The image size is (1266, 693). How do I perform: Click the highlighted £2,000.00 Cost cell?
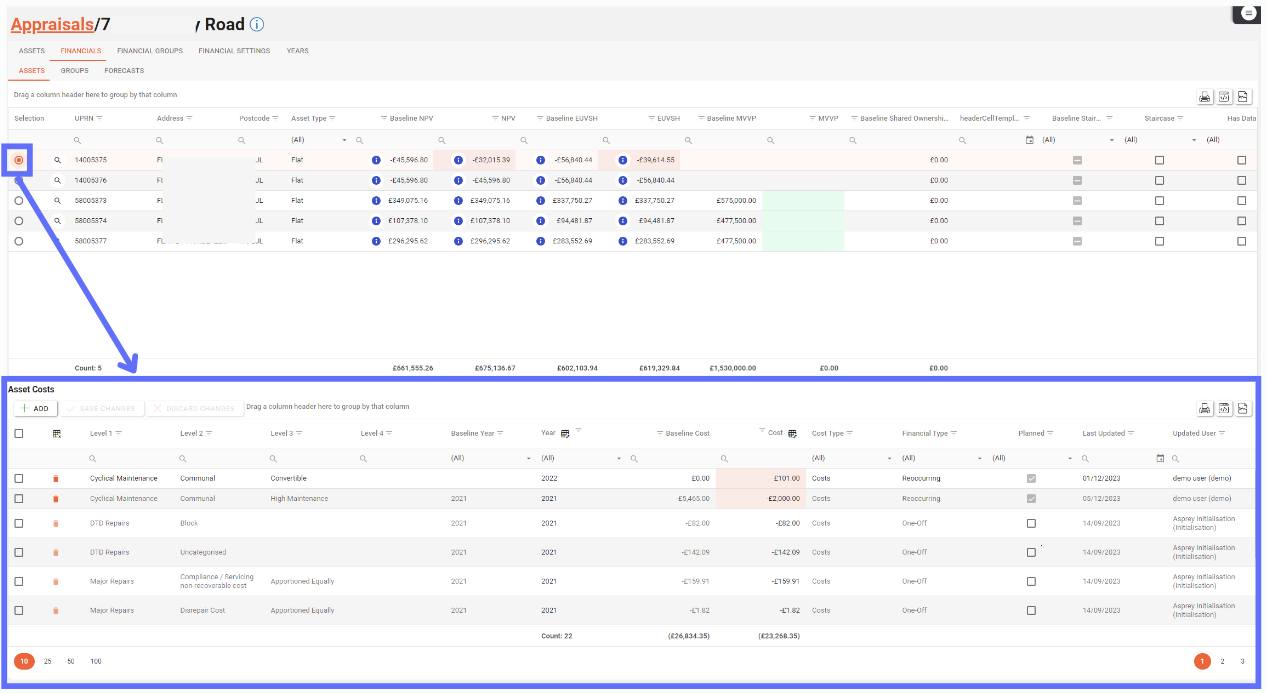pos(760,498)
